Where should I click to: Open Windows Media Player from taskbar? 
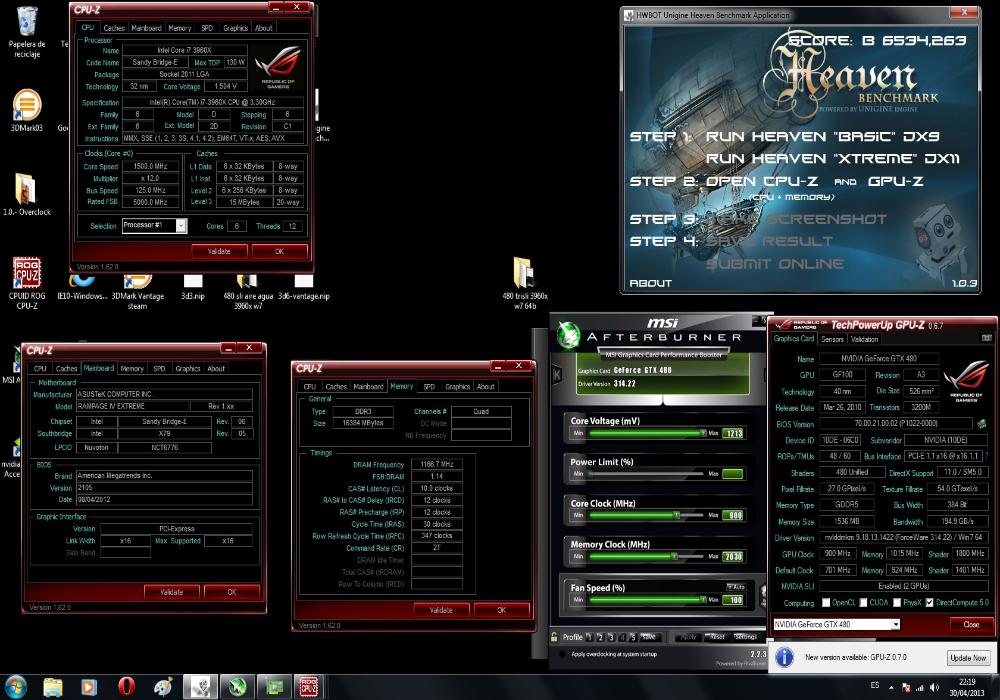(x=89, y=687)
